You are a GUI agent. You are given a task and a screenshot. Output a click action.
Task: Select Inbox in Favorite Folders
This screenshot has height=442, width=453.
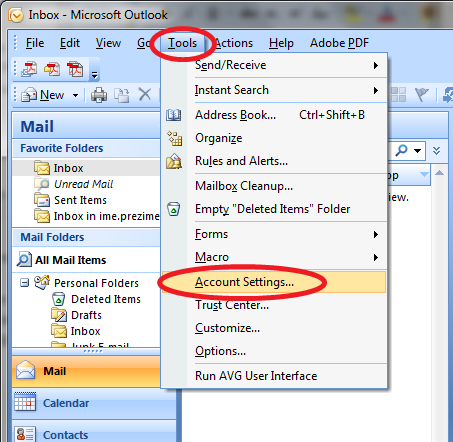pyautogui.click(x=86, y=168)
